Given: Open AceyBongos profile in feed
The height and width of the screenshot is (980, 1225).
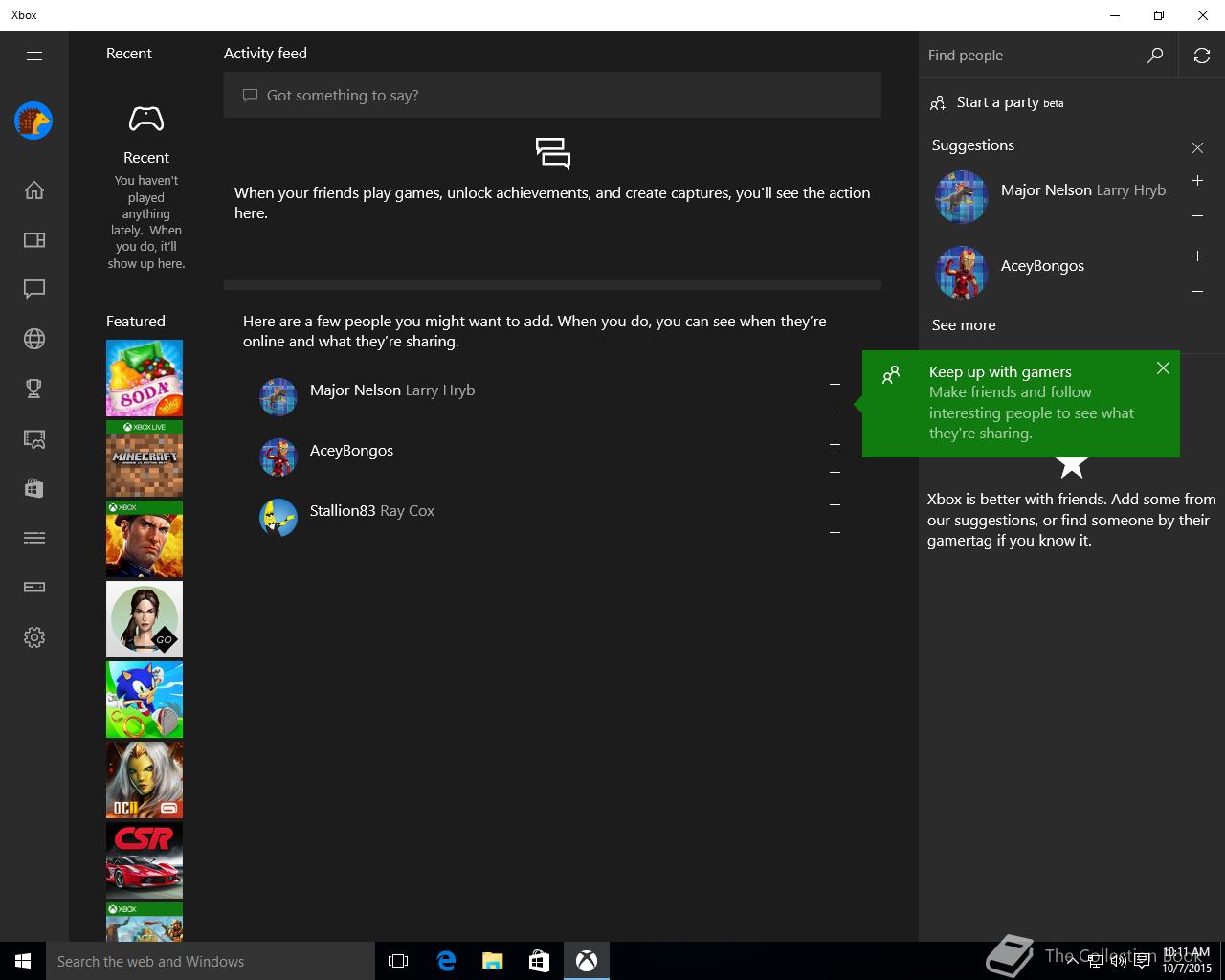Looking at the screenshot, I should pos(351,451).
